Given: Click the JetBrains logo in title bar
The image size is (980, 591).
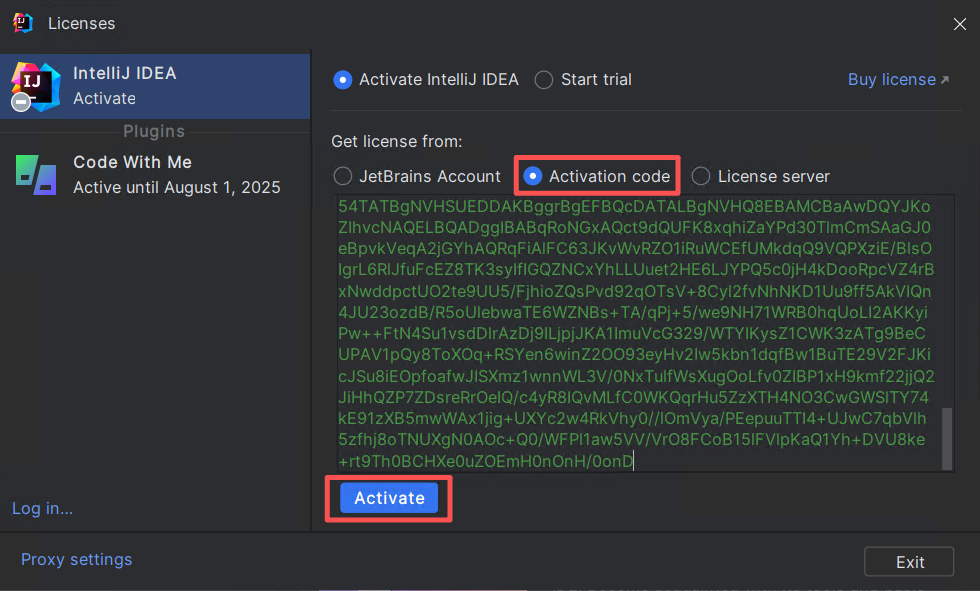Looking at the screenshot, I should pos(23,23).
